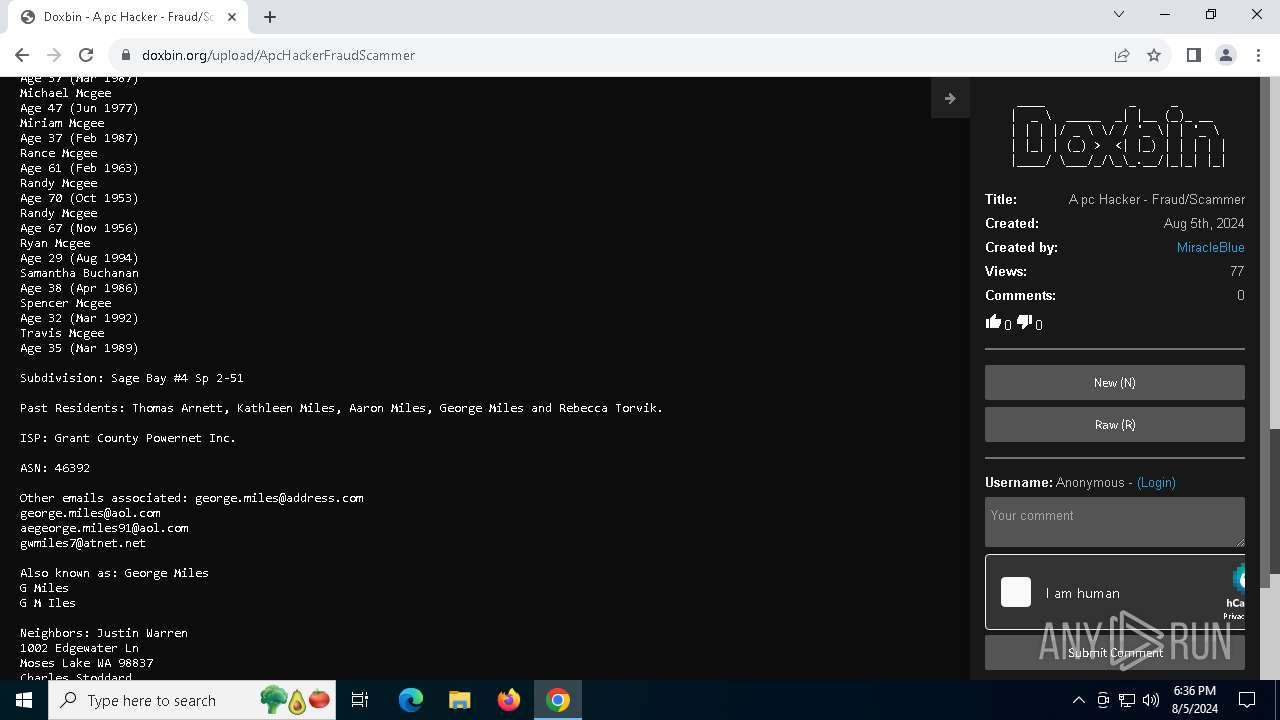This screenshot has width=1280, height=720.
Task: Open the Chrome profile menu
Action: click(x=1226, y=55)
